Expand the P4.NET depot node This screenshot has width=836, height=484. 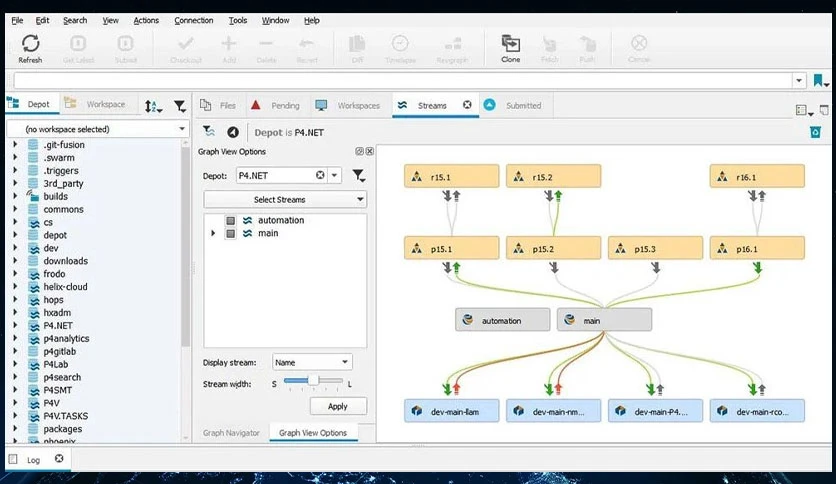click(x=15, y=325)
